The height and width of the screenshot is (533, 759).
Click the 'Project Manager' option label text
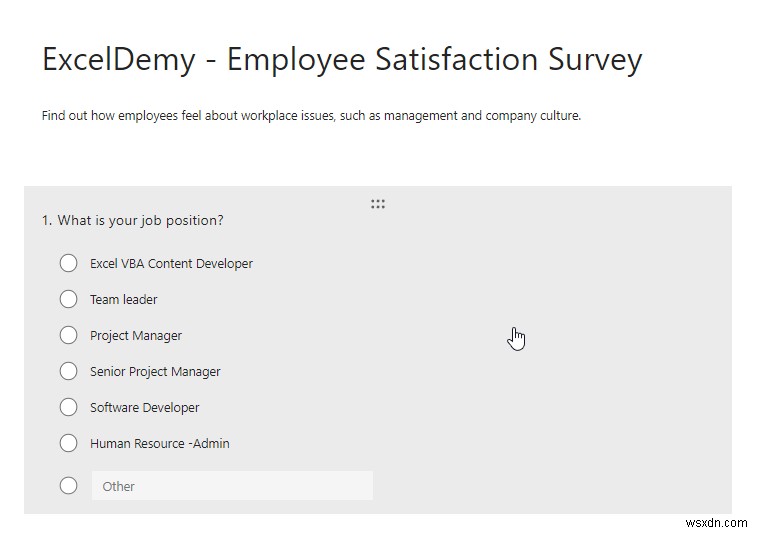pos(136,336)
